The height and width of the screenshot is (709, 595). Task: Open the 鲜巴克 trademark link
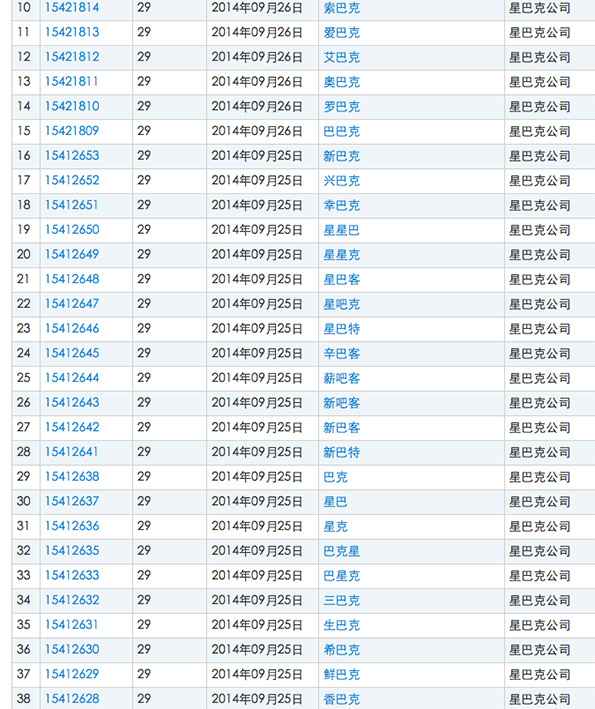click(x=341, y=675)
